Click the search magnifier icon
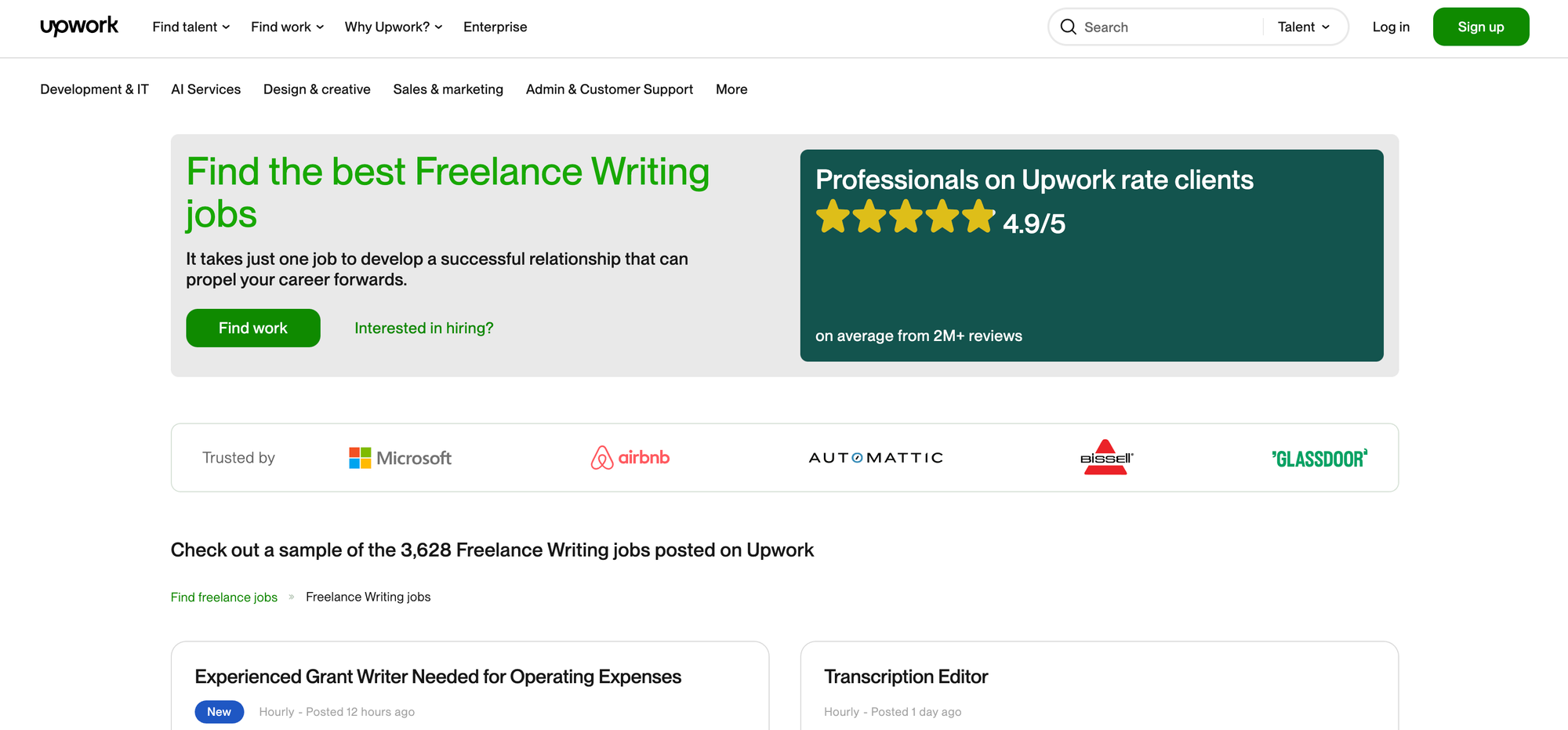Screen dimensions: 1568x730 click(x=1068, y=27)
